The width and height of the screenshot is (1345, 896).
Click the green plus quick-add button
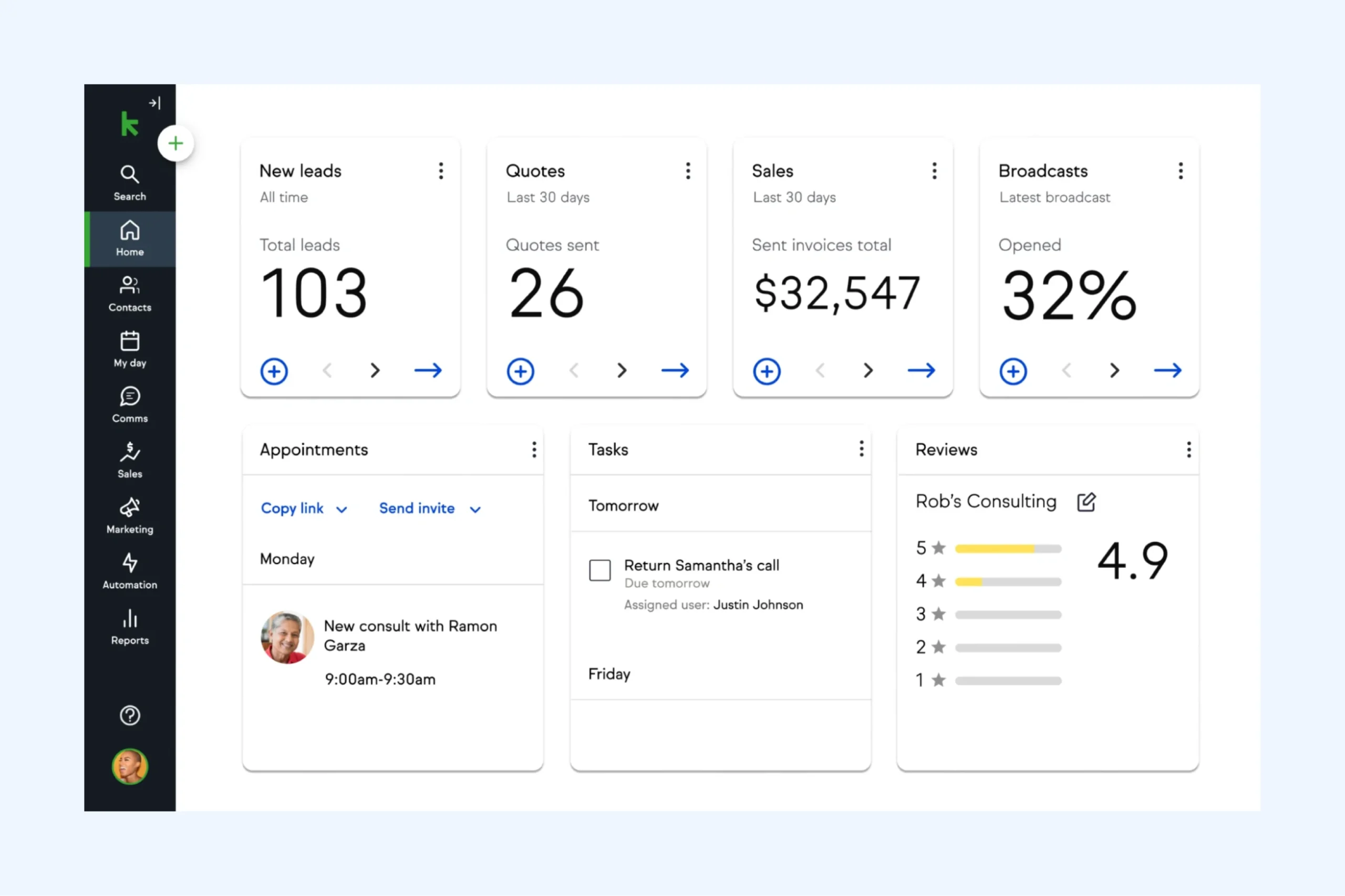175,143
